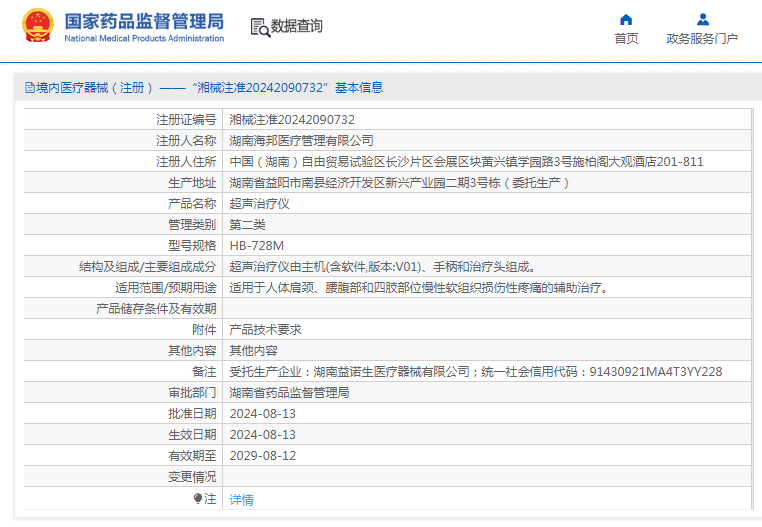Open the 政务服务门户 menu item

[702, 38]
